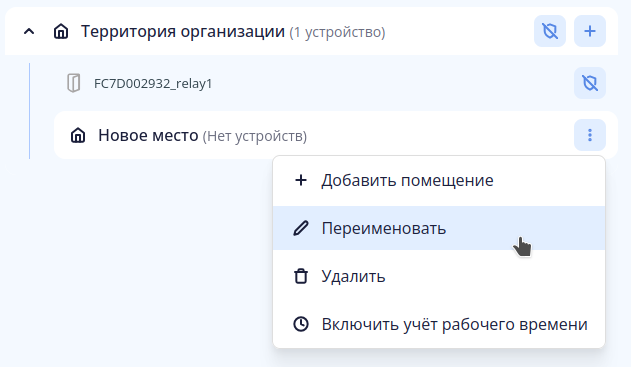Open the three-dots menu for Новое место
Screen dimensions: 631x367
pos(590,135)
